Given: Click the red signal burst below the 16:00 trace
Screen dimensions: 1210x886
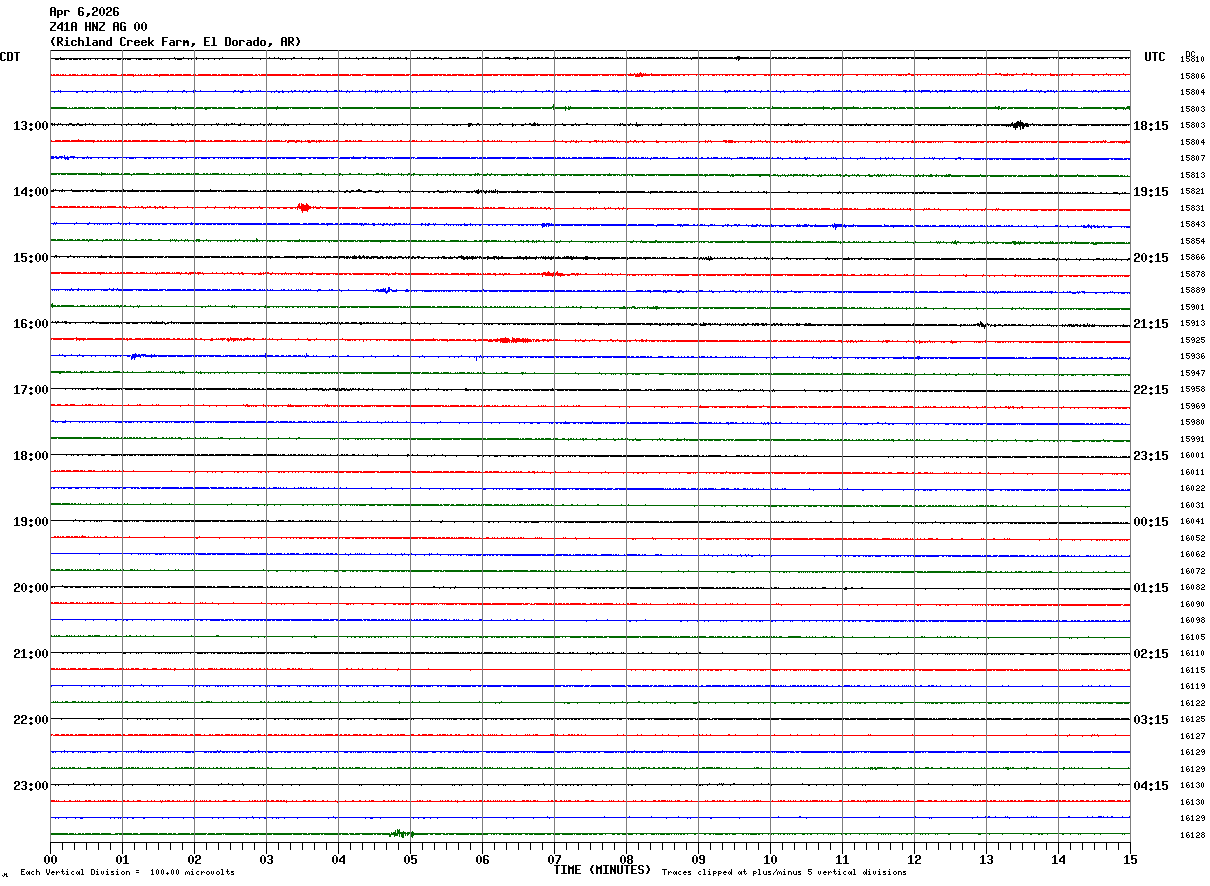Looking at the screenshot, I should tap(512, 340).
